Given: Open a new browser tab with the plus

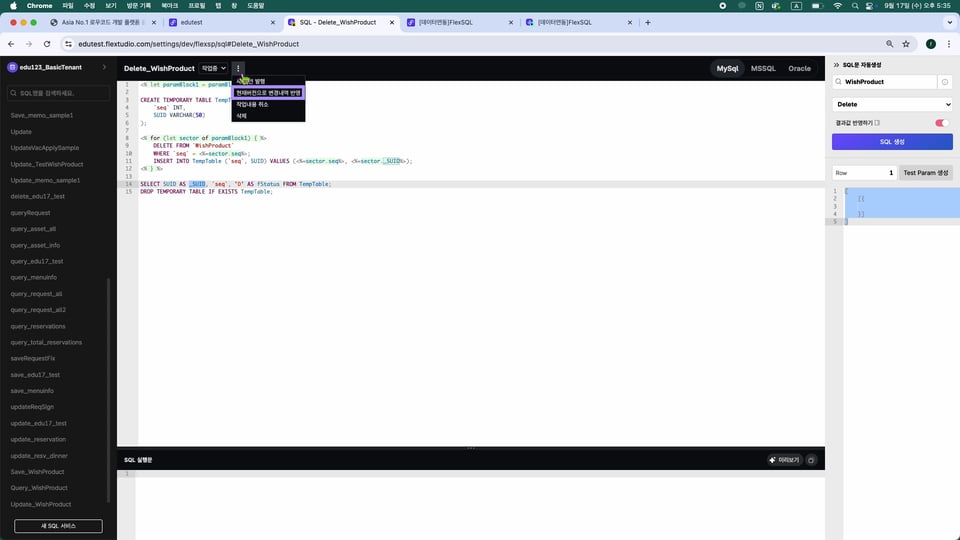Looking at the screenshot, I should click(648, 23).
